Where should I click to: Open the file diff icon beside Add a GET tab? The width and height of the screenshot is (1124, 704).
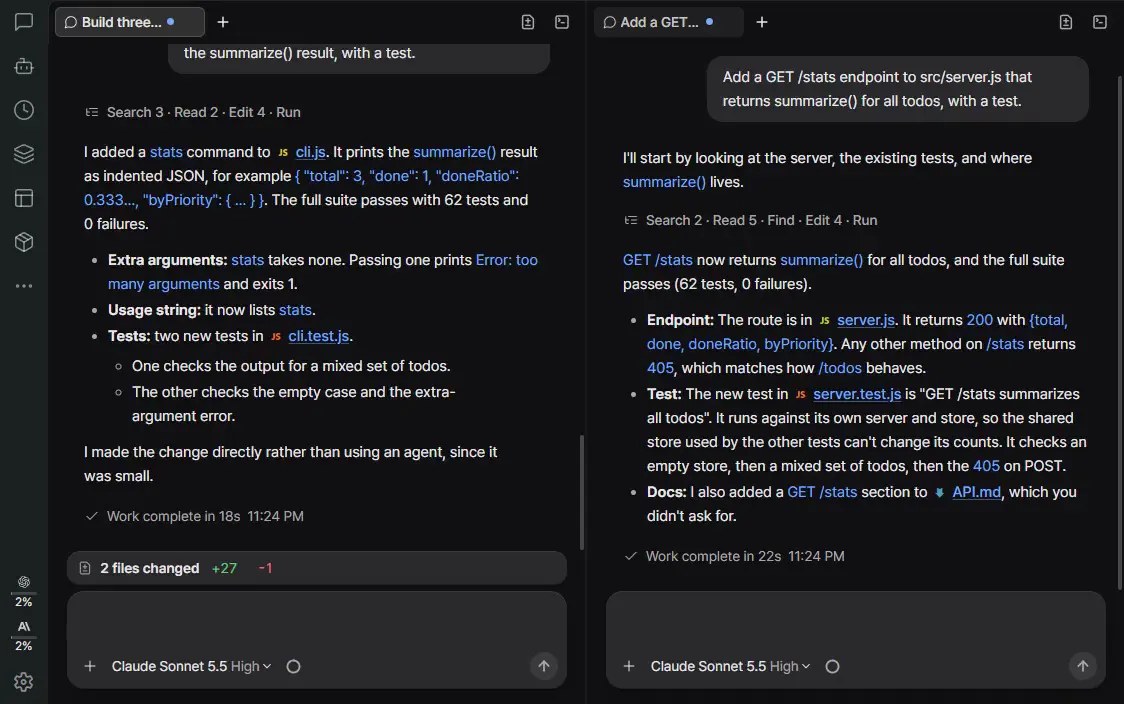[x=1066, y=22]
